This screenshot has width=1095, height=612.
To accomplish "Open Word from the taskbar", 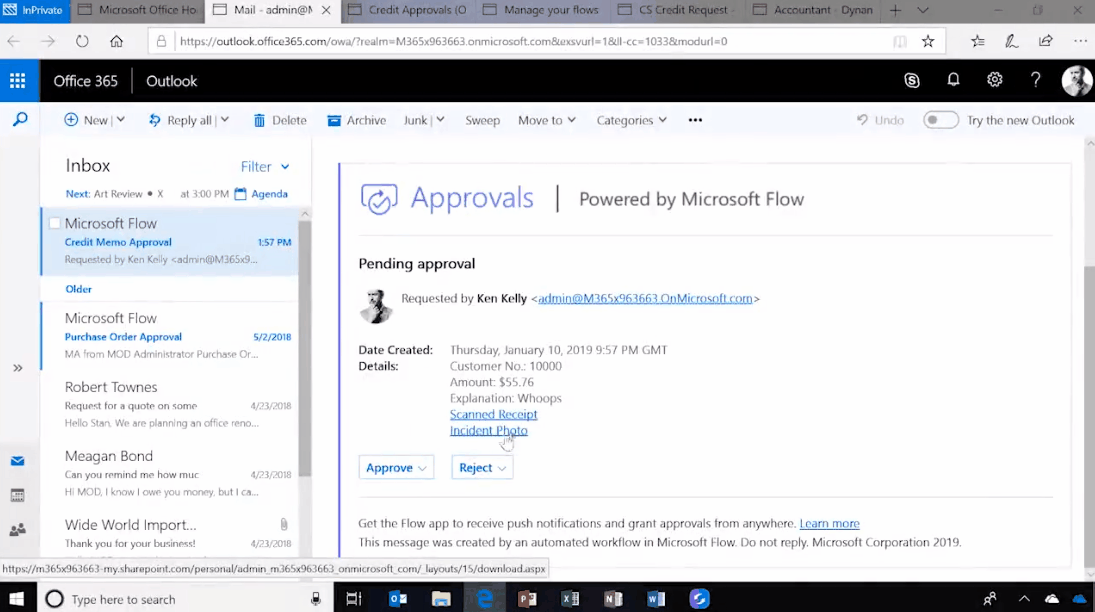I will (656, 599).
